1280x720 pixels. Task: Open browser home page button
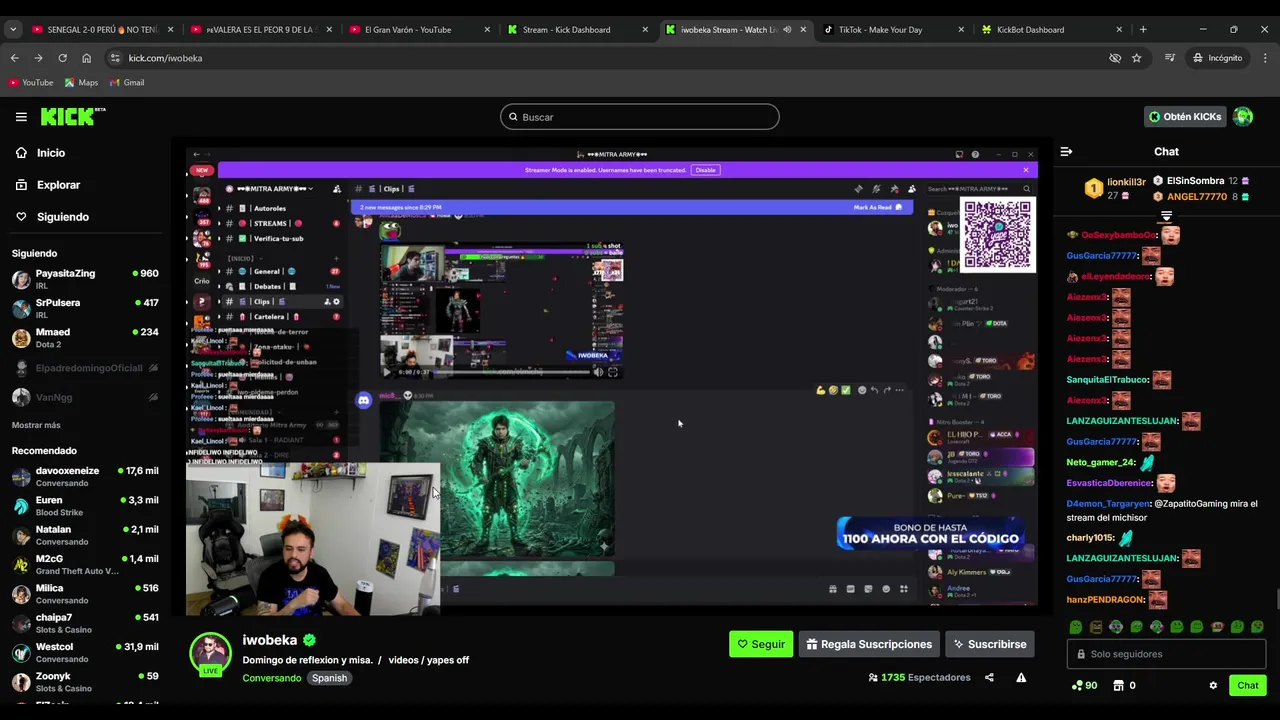[x=86, y=58]
